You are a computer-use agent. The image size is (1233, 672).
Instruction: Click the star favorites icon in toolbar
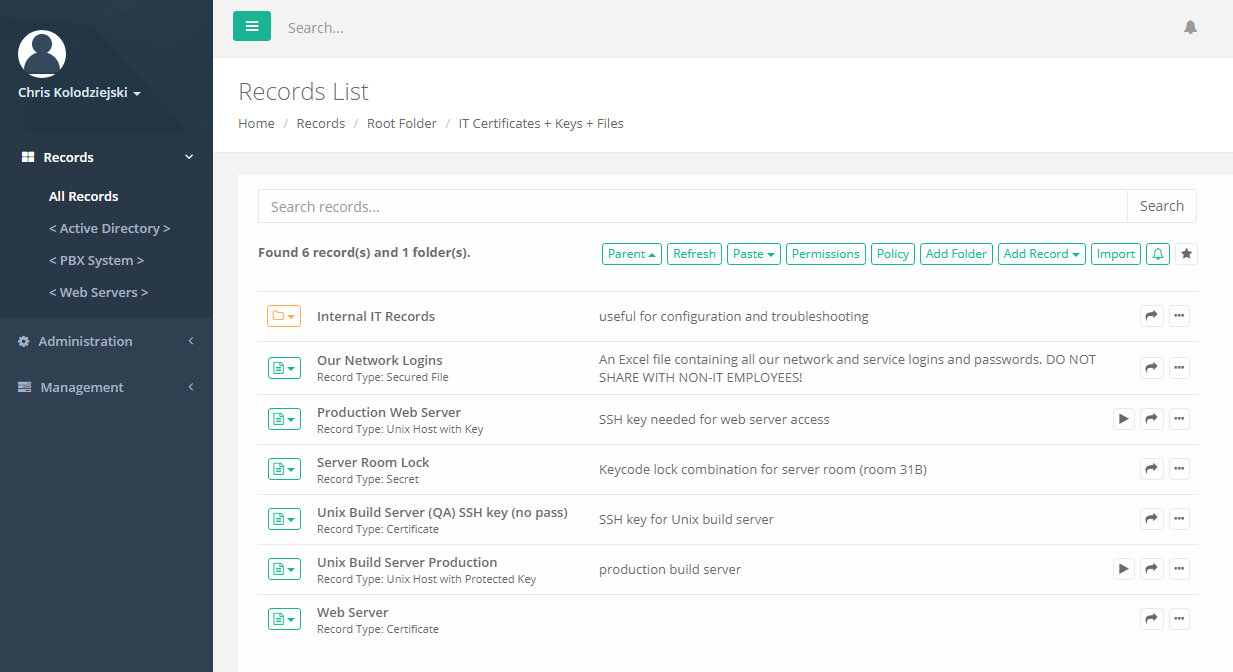(1186, 254)
